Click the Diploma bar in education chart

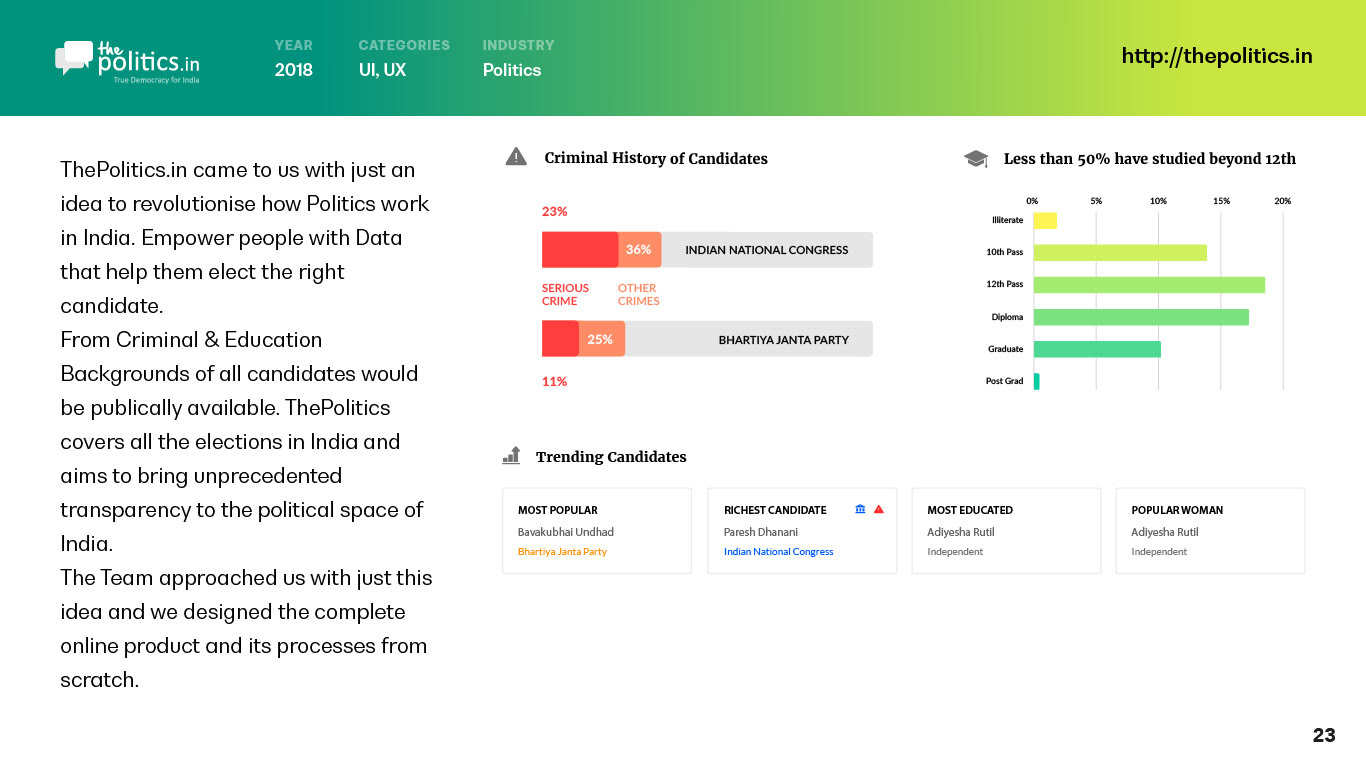click(x=1140, y=317)
